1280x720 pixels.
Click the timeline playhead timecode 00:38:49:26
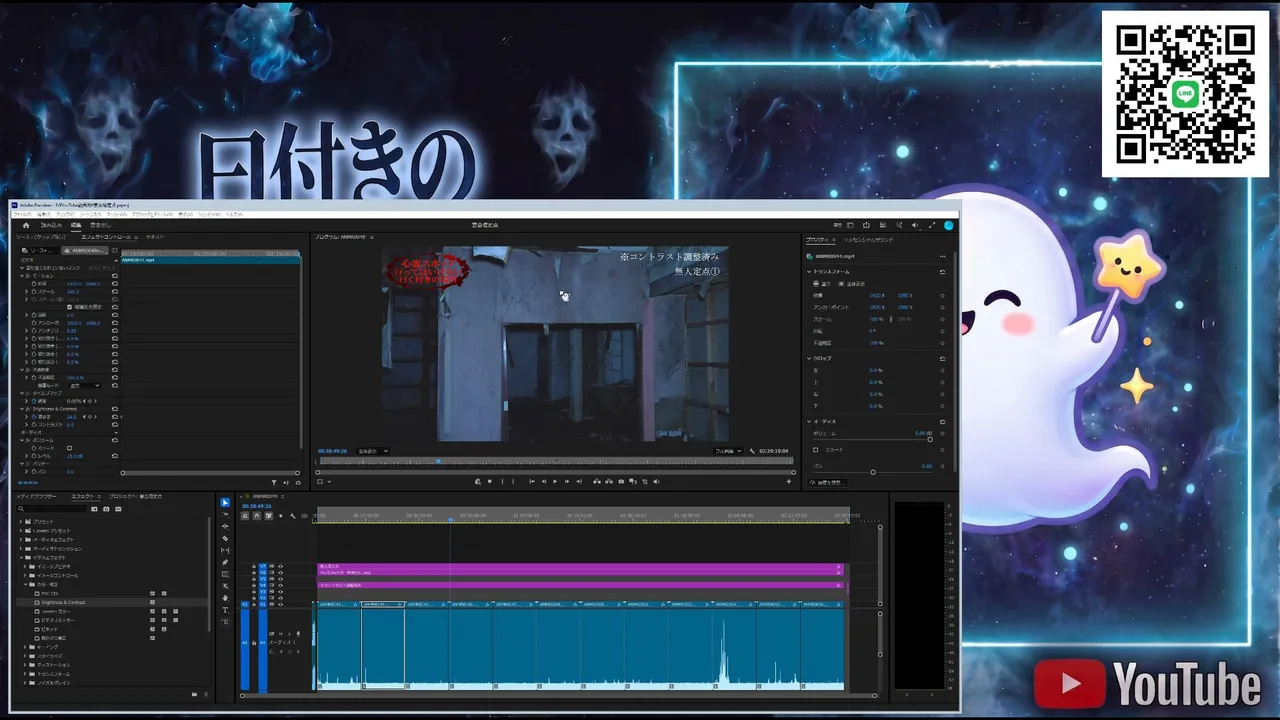click(x=257, y=506)
